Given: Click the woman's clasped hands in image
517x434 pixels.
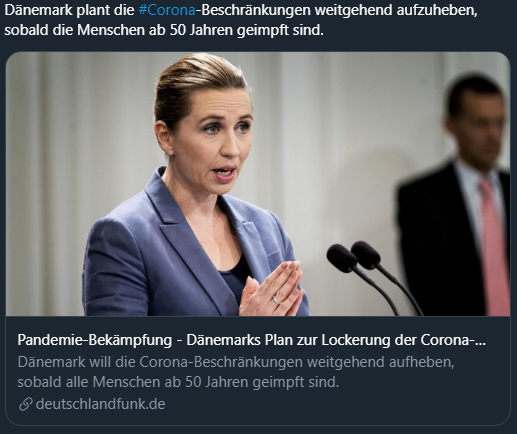Looking at the screenshot, I should 272,288.
